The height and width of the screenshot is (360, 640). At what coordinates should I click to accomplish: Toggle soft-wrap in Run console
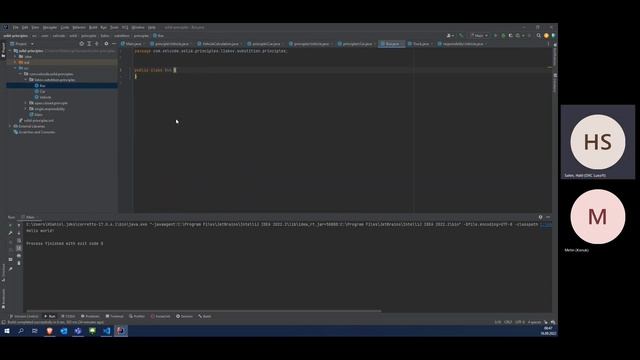pyautogui.click(x=19, y=241)
